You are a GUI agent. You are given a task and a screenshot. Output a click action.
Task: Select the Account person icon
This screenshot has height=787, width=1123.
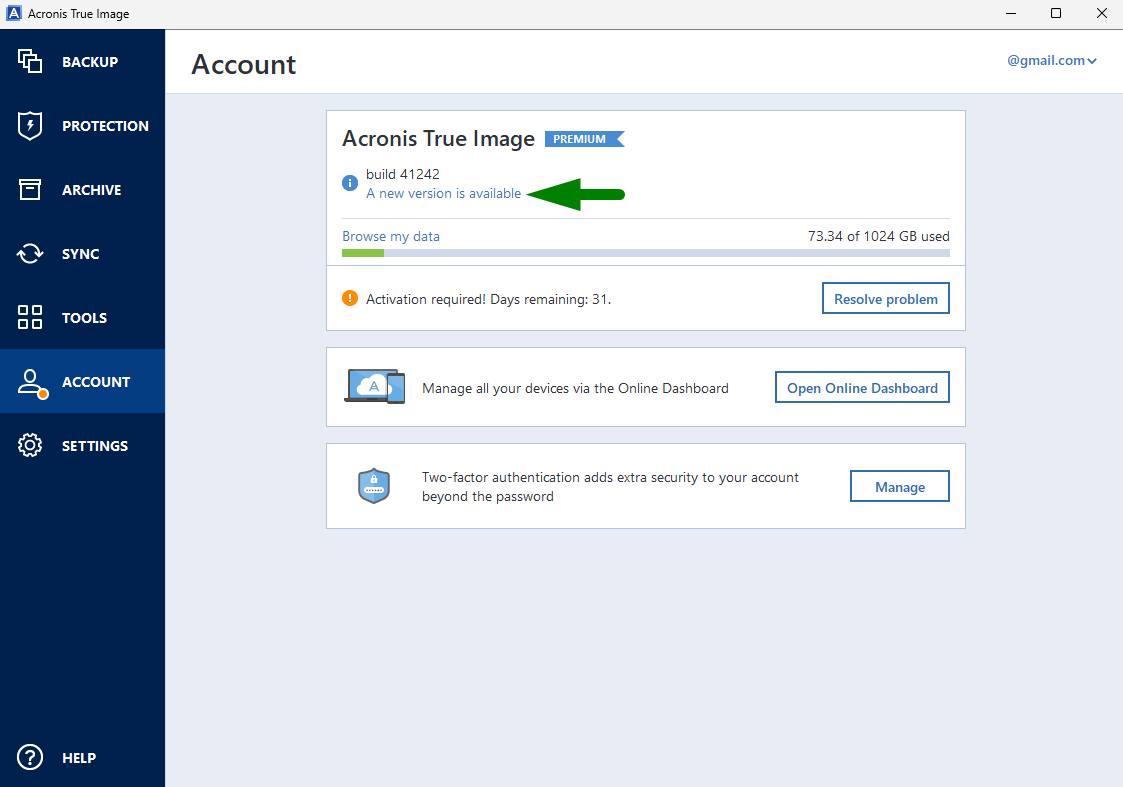click(30, 381)
